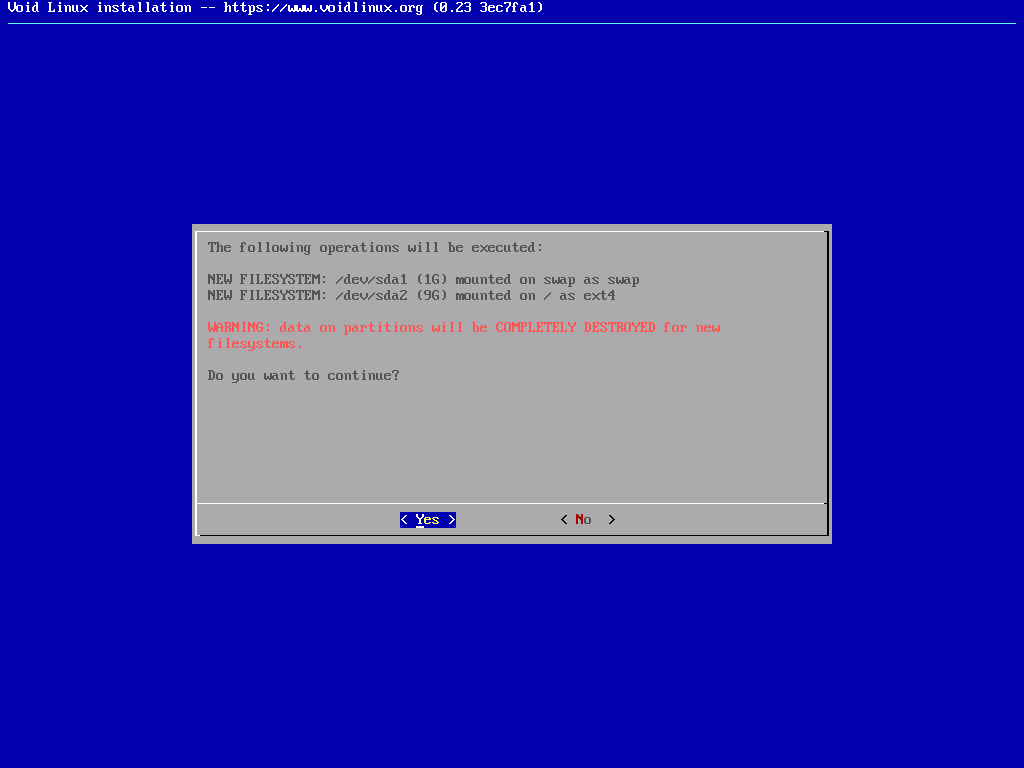This screenshot has width=1024, height=768.
Task: Click the 'COMPLETELY DESTROYED' warning words
Action: coord(575,328)
